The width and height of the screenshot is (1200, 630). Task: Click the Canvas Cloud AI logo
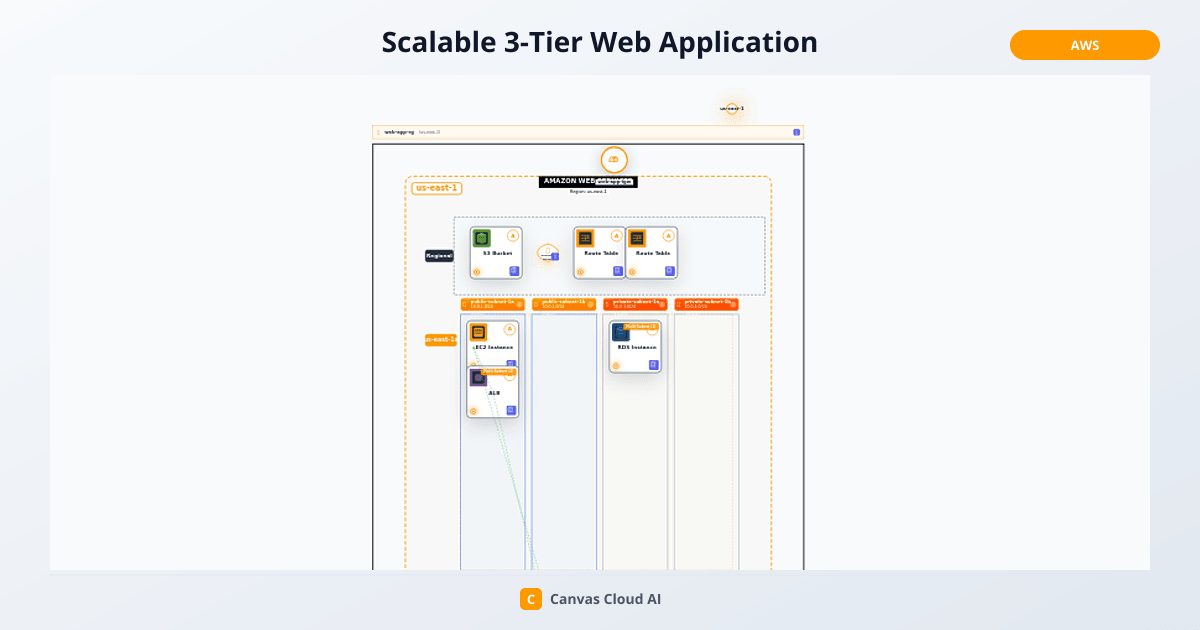coord(530,599)
